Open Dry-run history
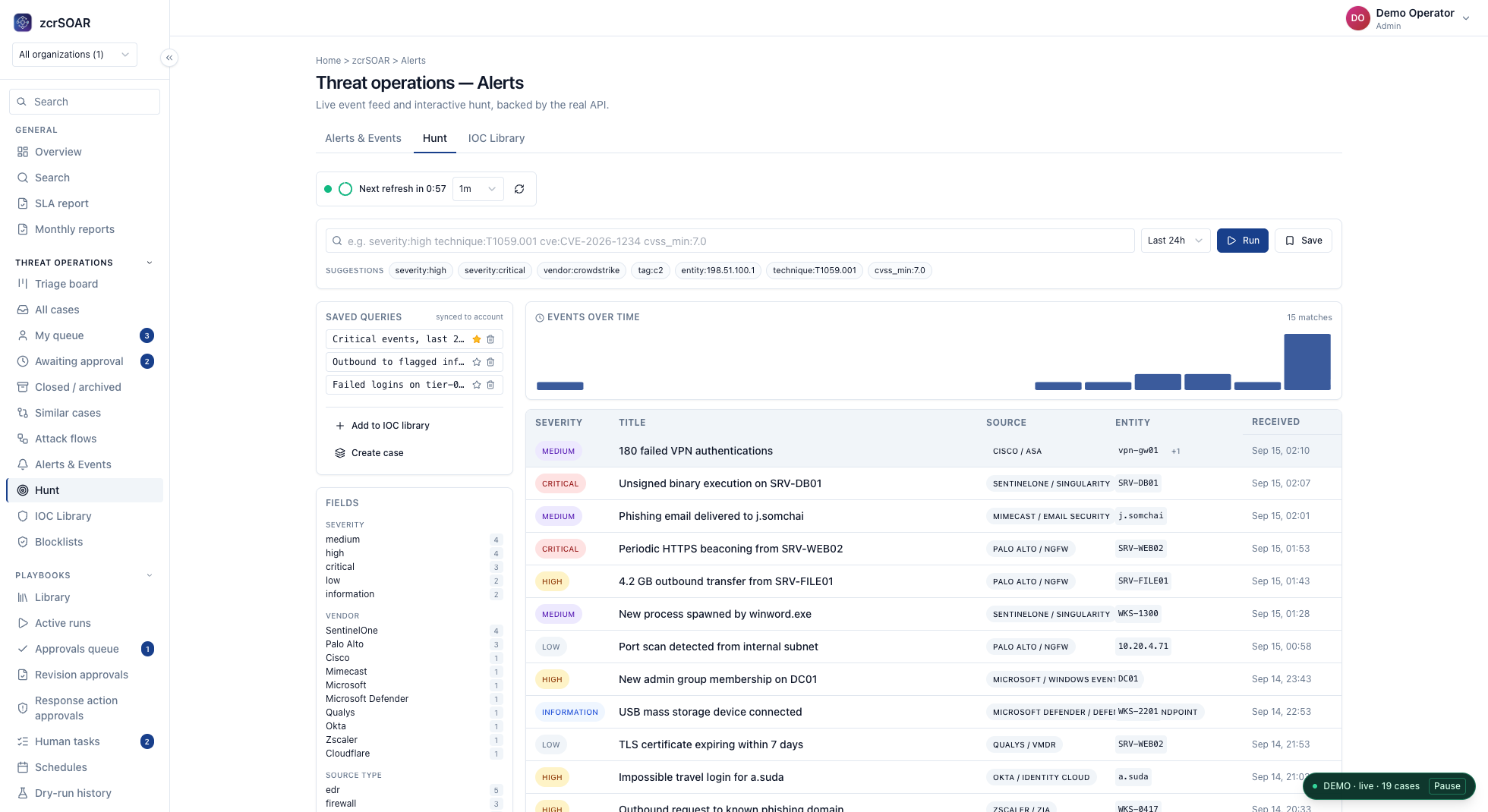This screenshot has width=1488, height=812. click(84, 793)
